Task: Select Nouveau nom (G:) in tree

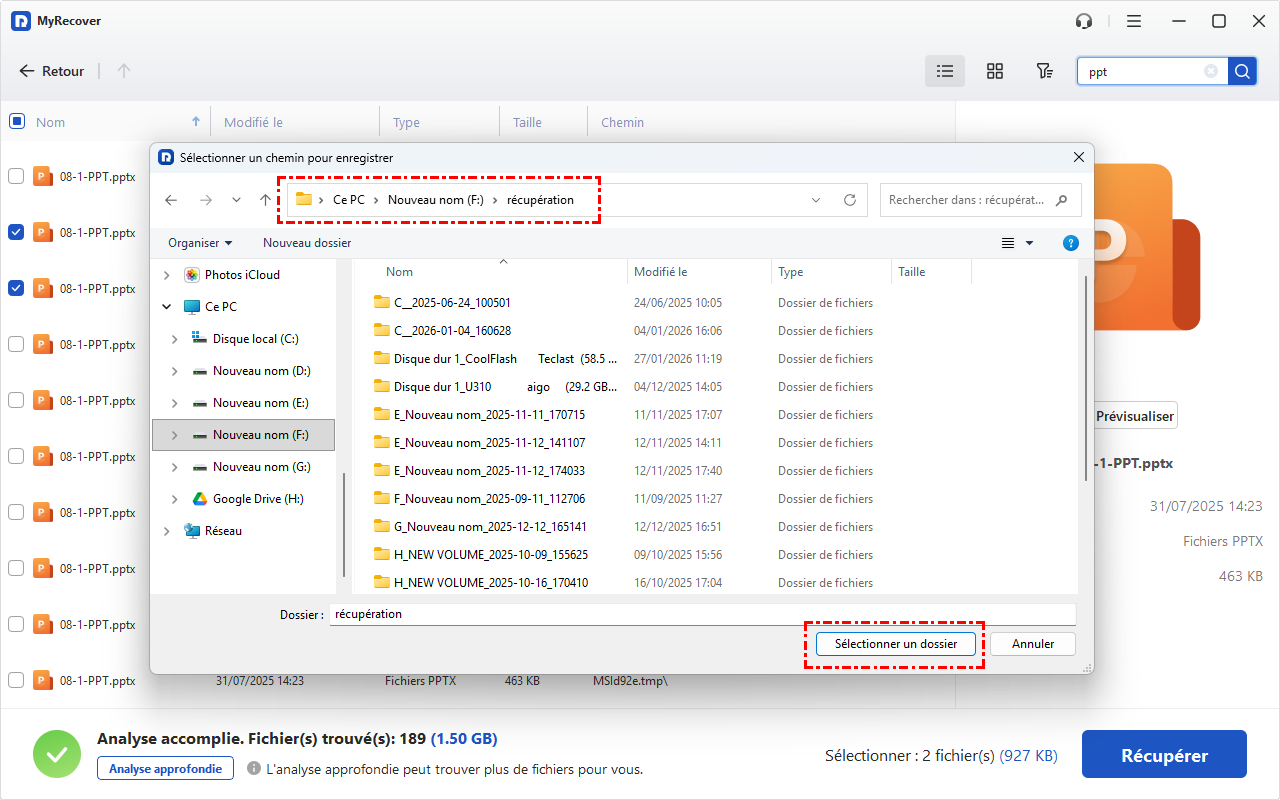Action: (261, 467)
